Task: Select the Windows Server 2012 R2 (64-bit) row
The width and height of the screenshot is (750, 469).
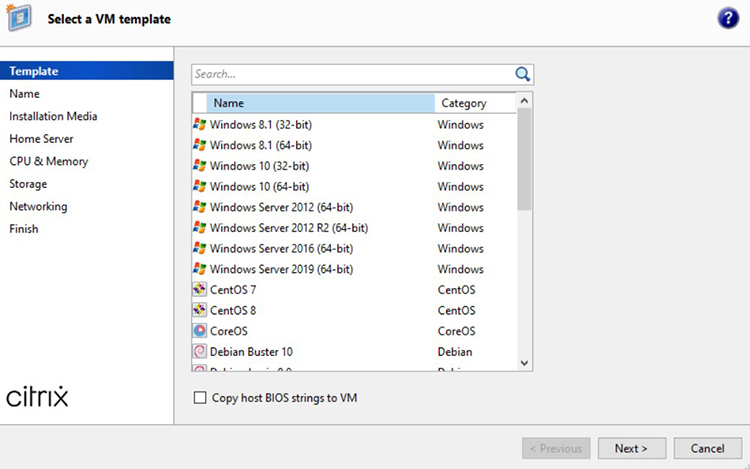Action: (x=287, y=228)
